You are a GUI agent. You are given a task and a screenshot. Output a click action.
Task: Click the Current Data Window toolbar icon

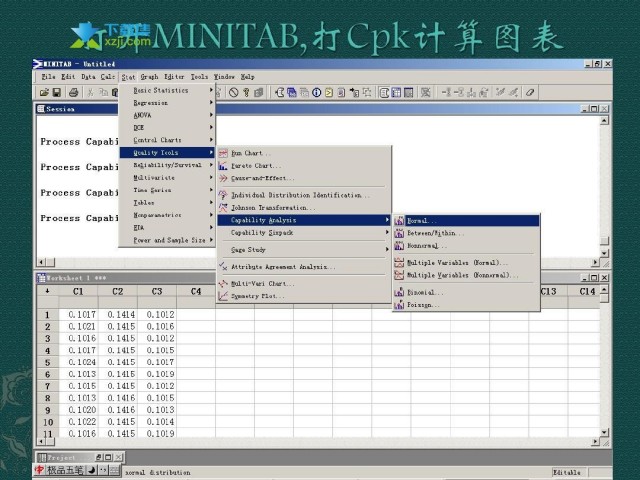396,93
